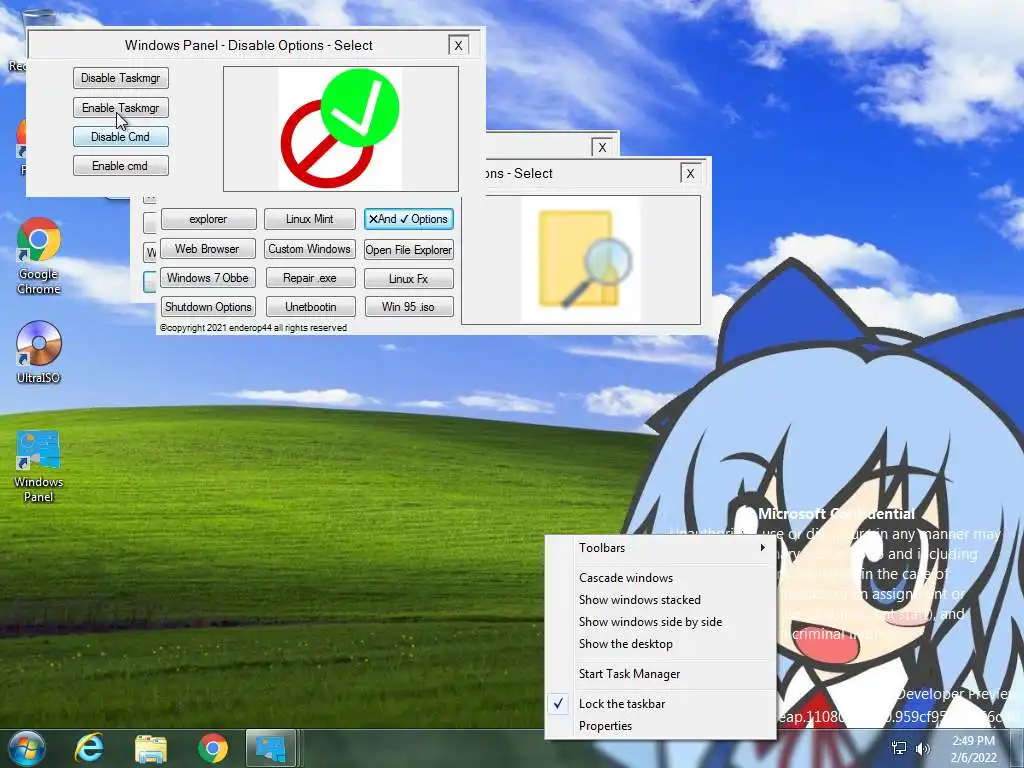Close the window behind the Select dialog
Viewport: 1024px width, 768px height.
click(602, 147)
